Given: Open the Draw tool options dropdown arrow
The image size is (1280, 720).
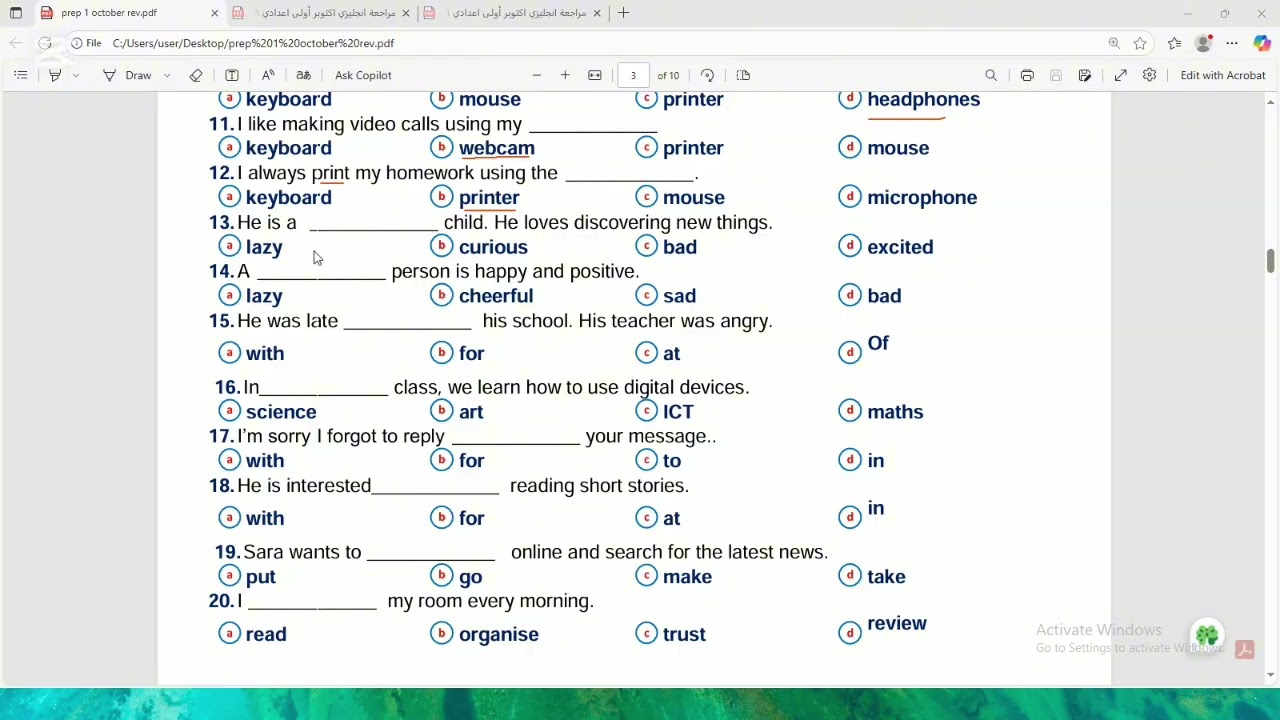Looking at the screenshot, I should 167,75.
